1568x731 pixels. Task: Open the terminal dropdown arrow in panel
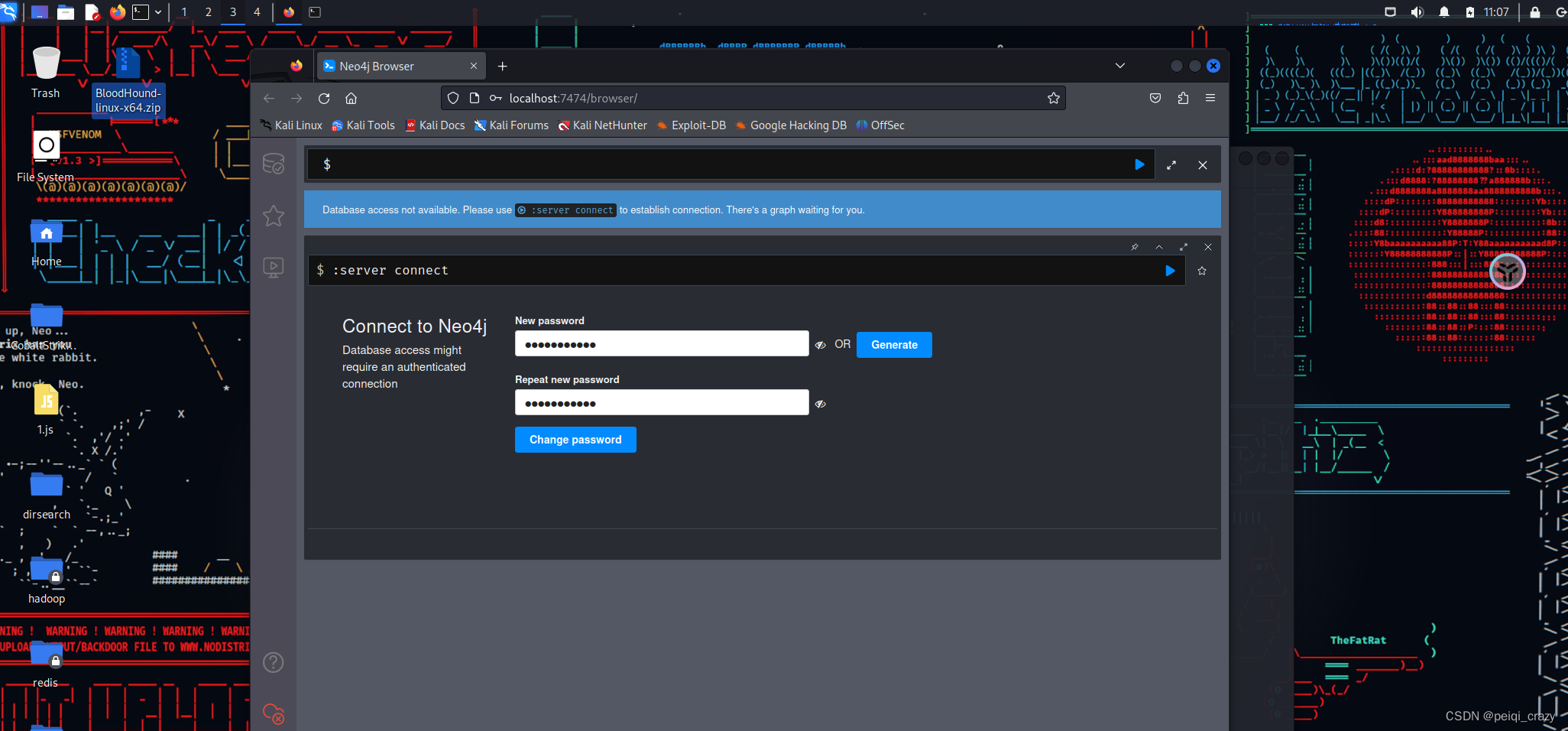158,12
